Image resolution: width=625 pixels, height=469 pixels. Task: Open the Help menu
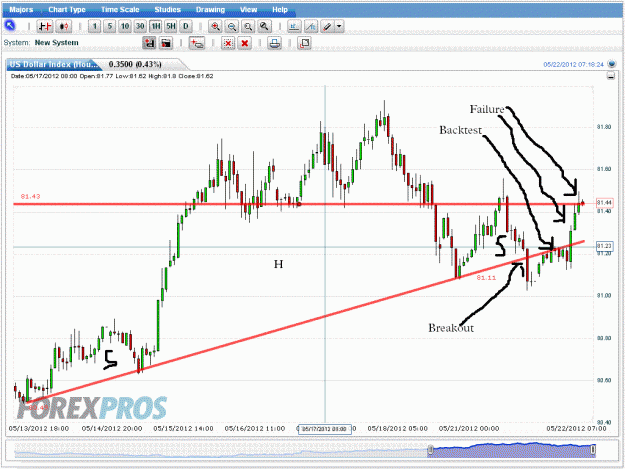(x=280, y=10)
